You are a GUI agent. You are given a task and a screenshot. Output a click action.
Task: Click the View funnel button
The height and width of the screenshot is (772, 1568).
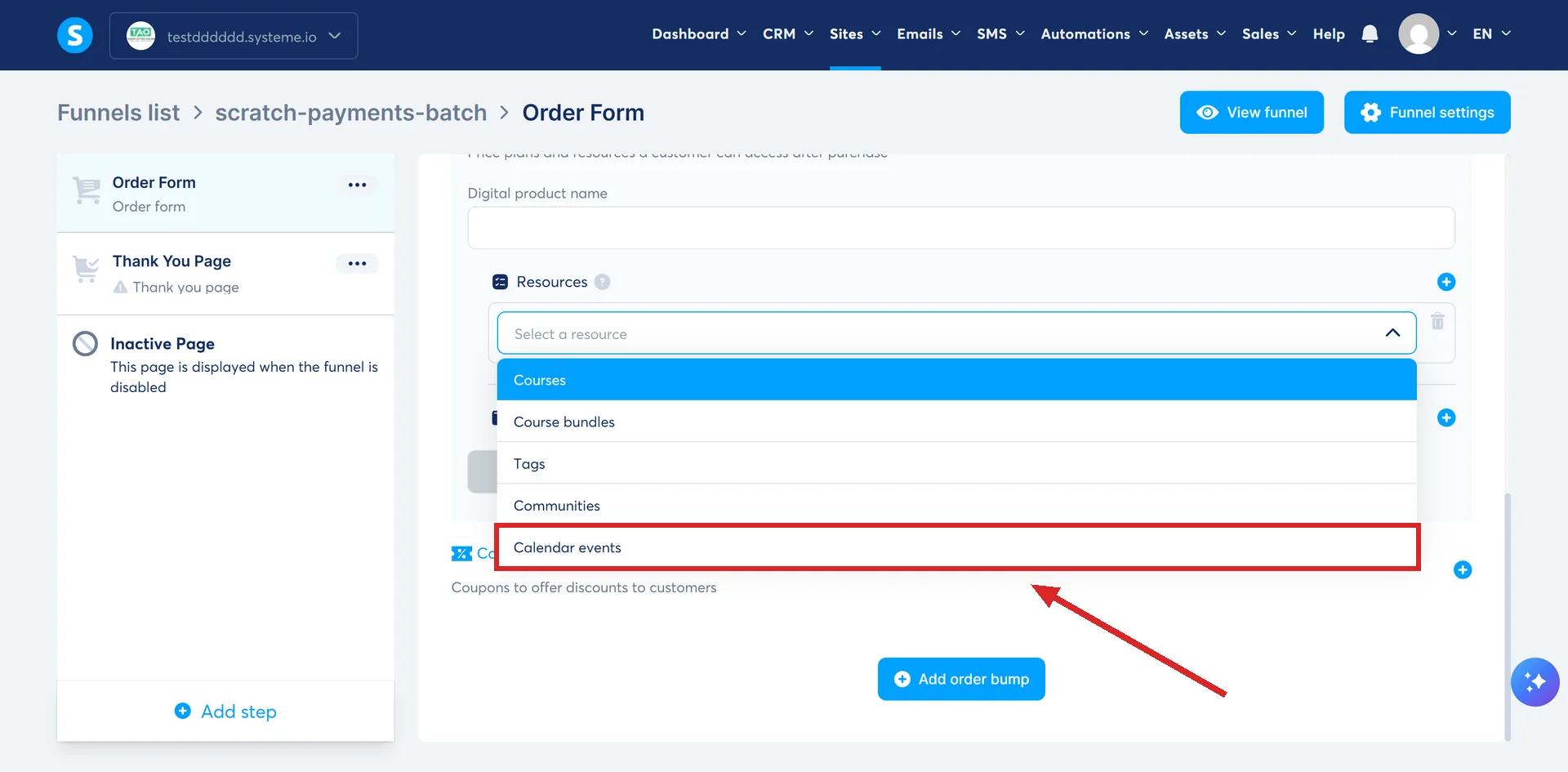1251,112
